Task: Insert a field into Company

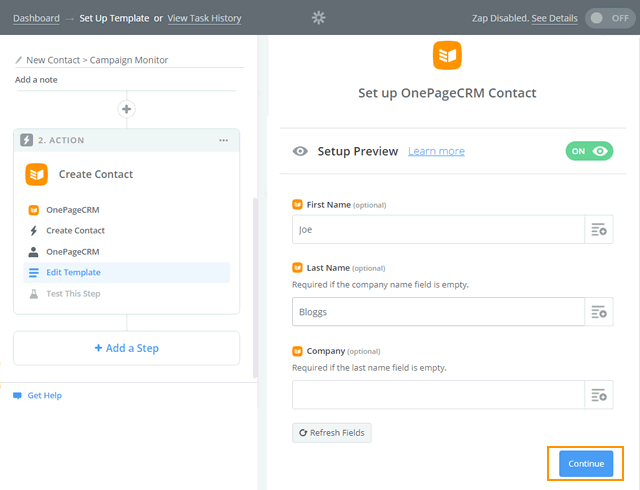Action: click(x=599, y=395)
